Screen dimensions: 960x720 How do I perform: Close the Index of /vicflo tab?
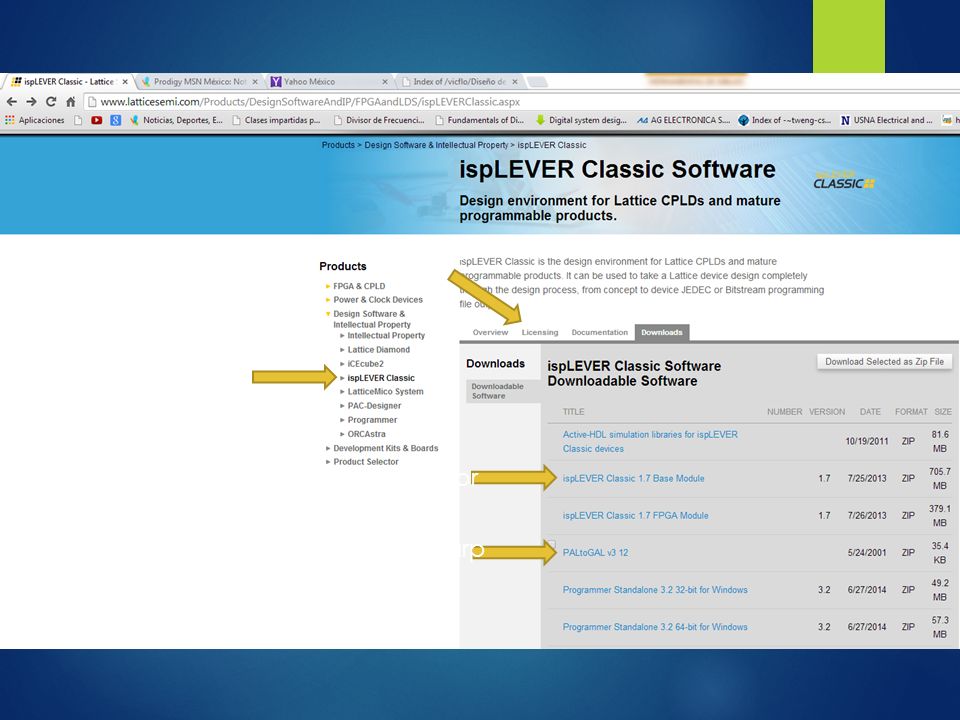[515, 81]
